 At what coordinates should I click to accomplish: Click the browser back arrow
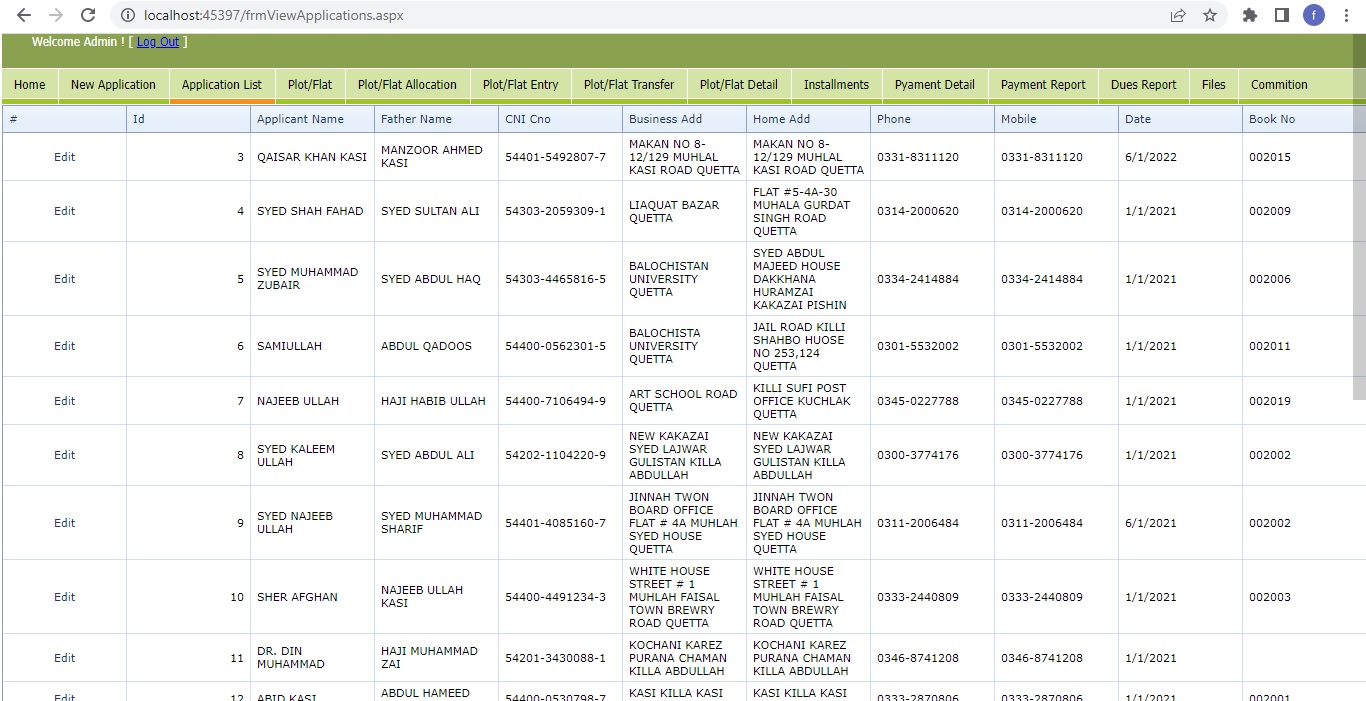pyautogui.click(x=24, y=15)
